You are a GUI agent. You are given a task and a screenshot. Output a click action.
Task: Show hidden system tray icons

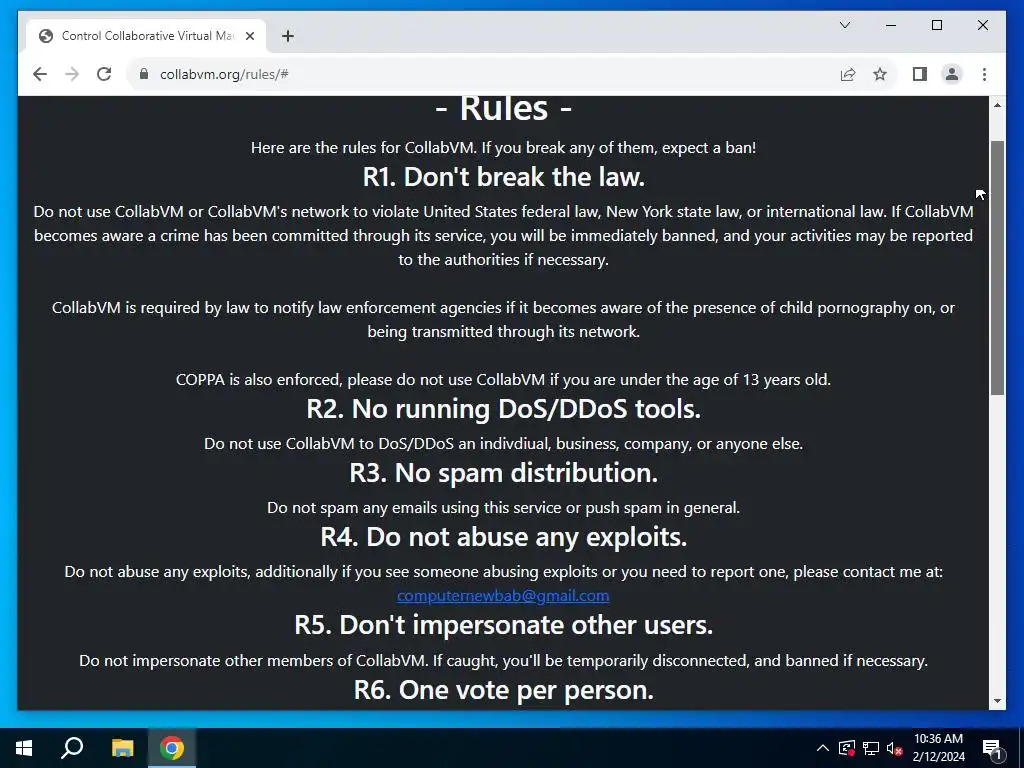823,748
